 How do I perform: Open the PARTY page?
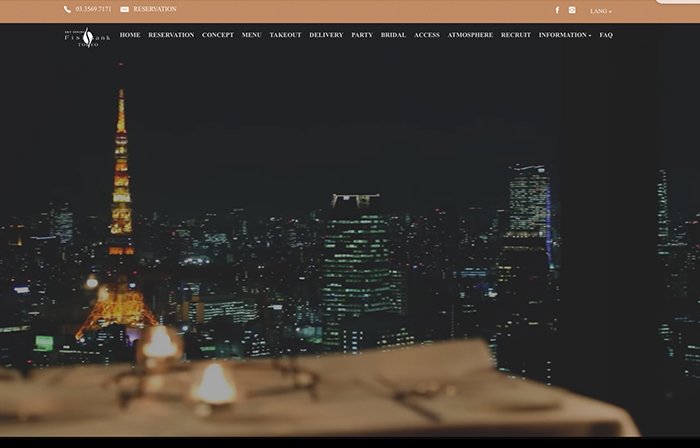click(x=362, y=35)
